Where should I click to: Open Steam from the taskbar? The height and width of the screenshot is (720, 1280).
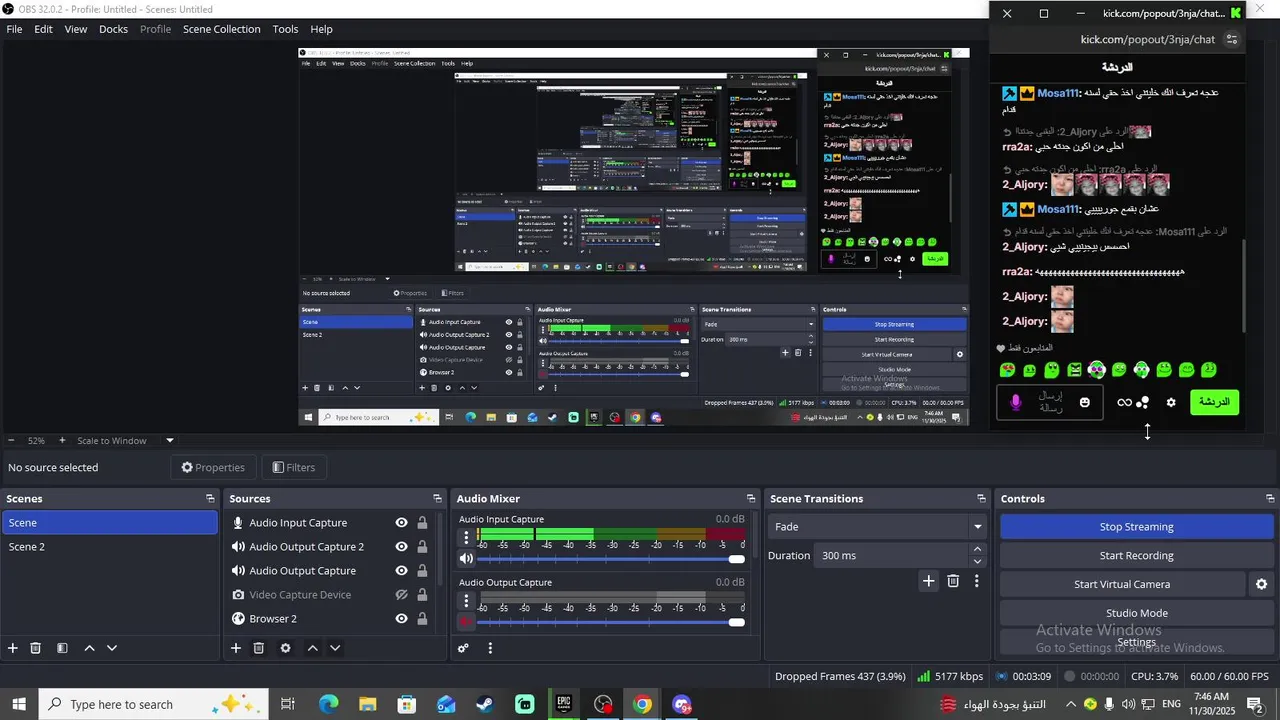[x=485, y=704]
